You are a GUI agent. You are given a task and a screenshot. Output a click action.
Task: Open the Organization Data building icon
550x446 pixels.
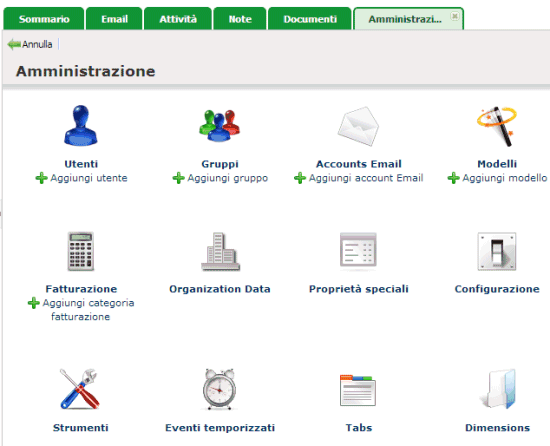[x=220, y=251]
